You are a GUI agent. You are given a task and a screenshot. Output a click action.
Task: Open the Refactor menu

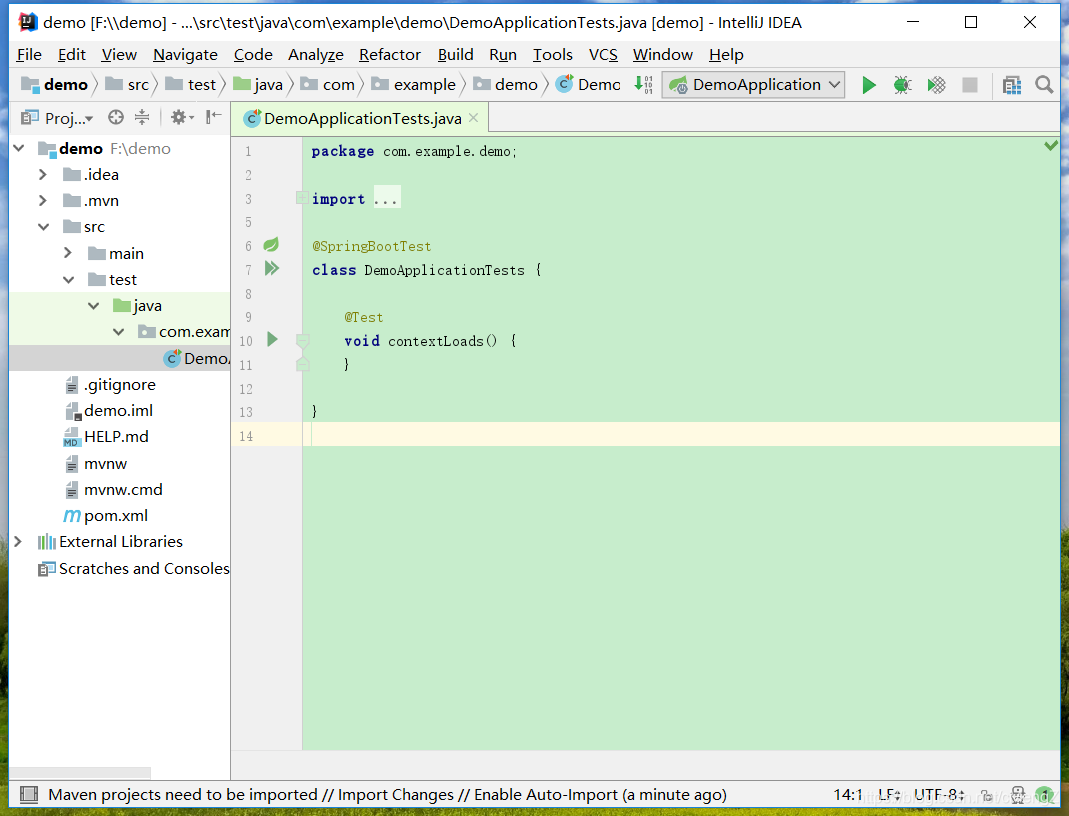tap(390, 55)
